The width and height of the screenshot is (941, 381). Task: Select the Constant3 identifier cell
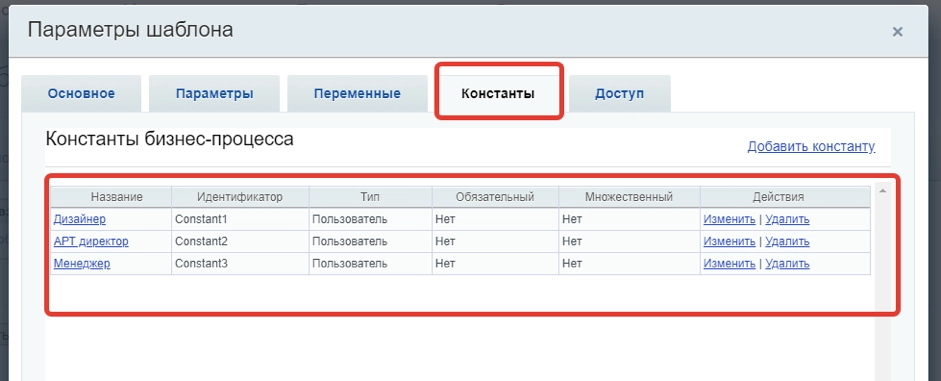point(240,263)
